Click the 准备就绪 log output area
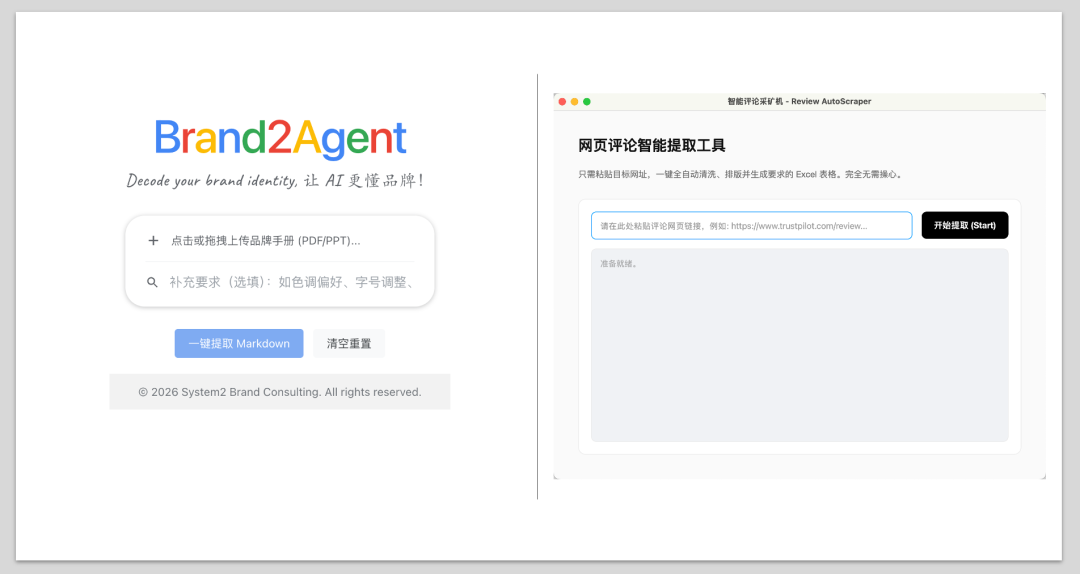This screenshot has height=574, width=1080. point(800,345)
